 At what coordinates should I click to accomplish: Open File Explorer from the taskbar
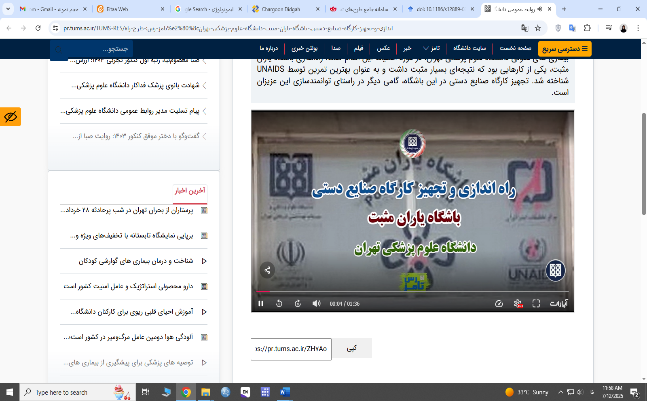point(205,392)
